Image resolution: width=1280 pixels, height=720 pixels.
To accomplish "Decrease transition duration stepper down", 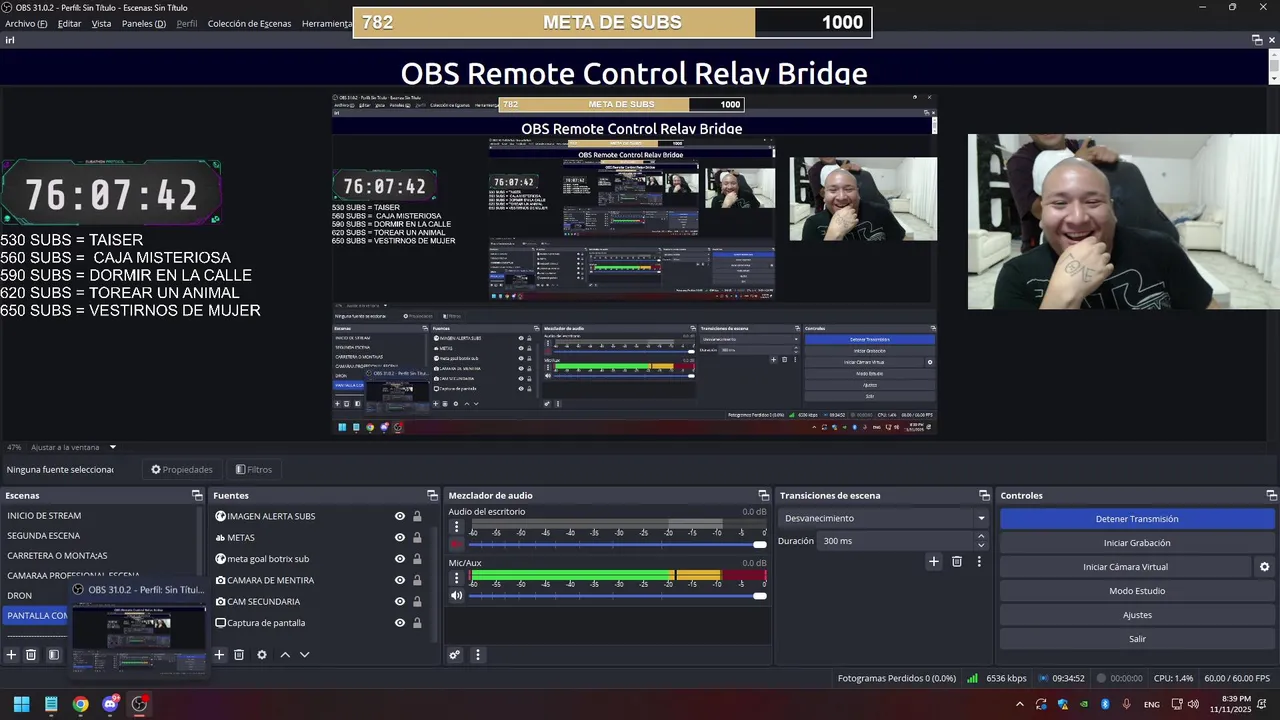I will pyautogui.click(x=981, y=545).
